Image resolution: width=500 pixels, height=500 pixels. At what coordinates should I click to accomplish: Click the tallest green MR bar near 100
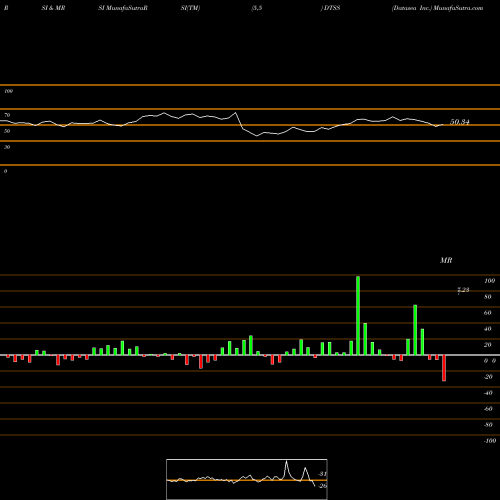coord(358,316)
